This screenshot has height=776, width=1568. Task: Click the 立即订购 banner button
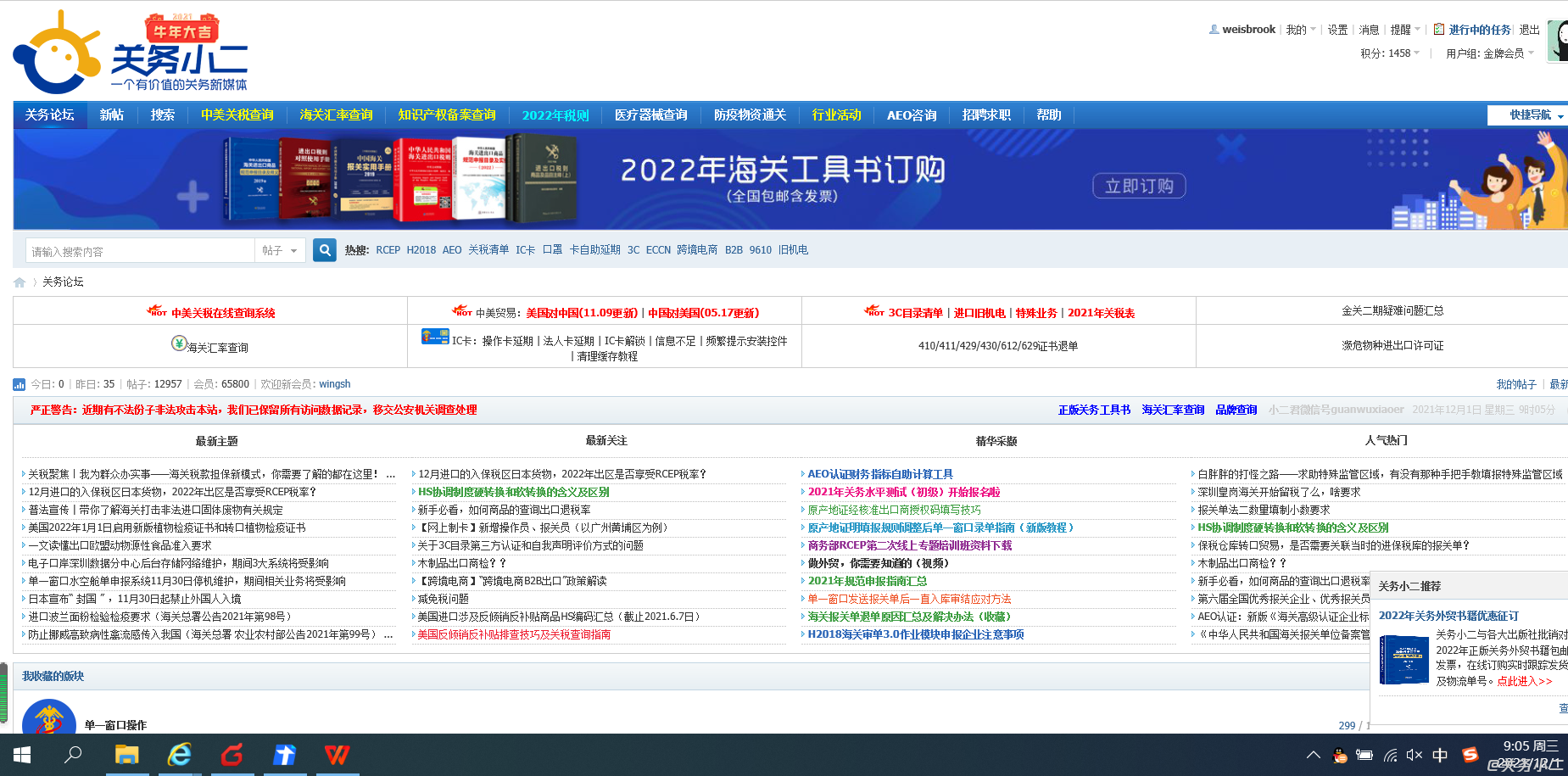tap(1139, 186)
